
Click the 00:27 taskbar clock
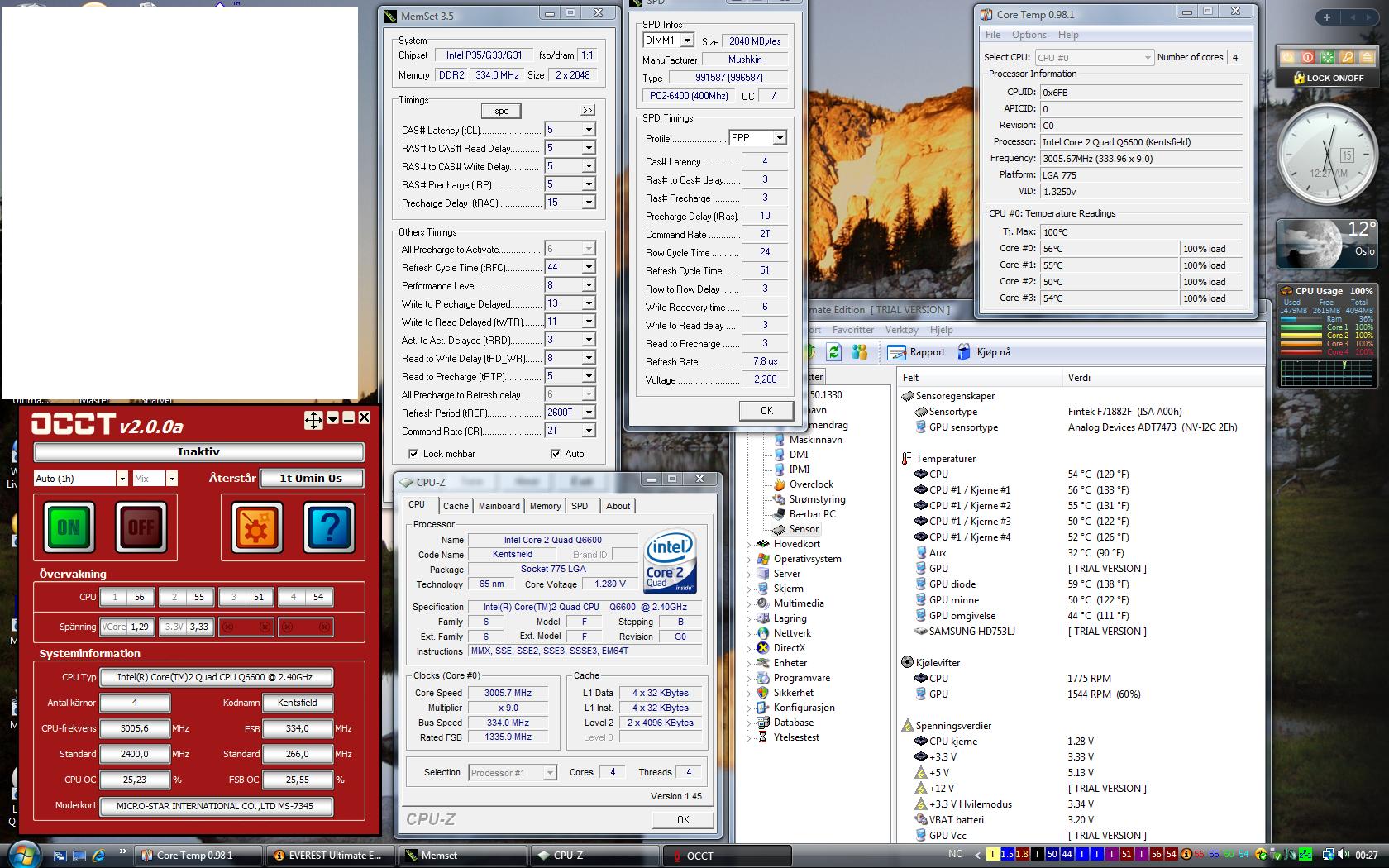(1366, 856)
